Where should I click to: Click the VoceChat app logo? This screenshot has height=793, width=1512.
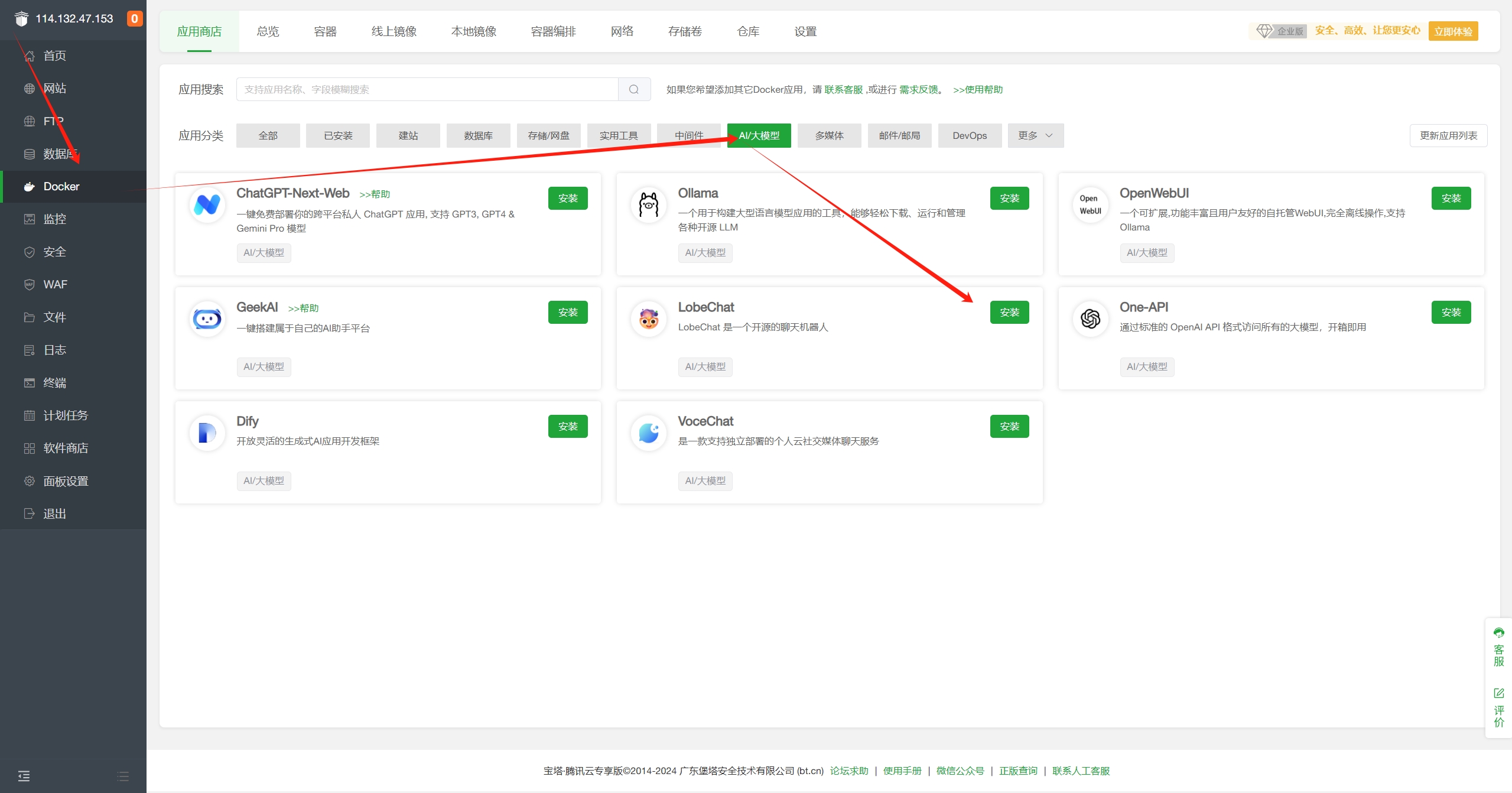649,433
